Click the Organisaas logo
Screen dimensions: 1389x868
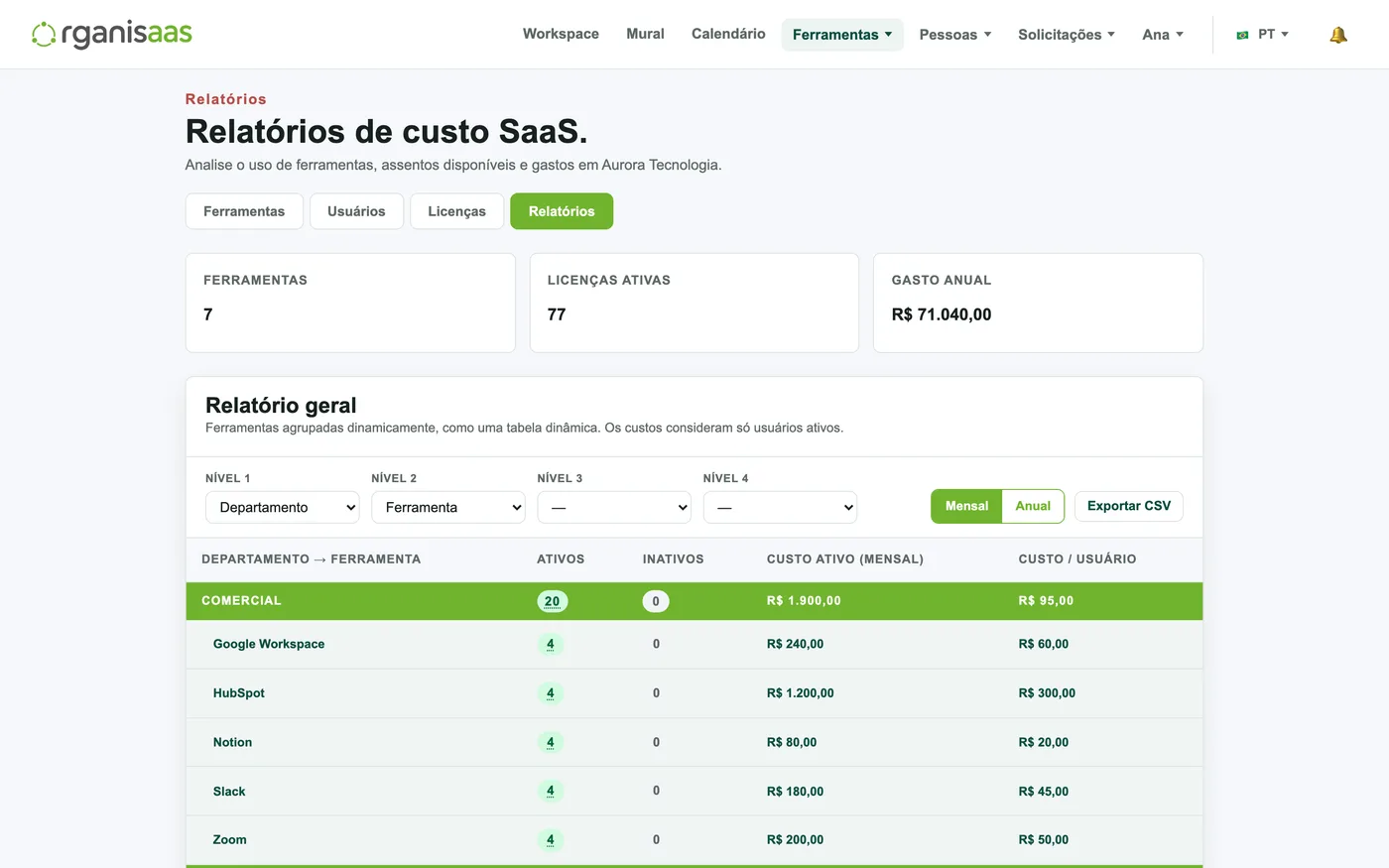click(x=112, y=35)
